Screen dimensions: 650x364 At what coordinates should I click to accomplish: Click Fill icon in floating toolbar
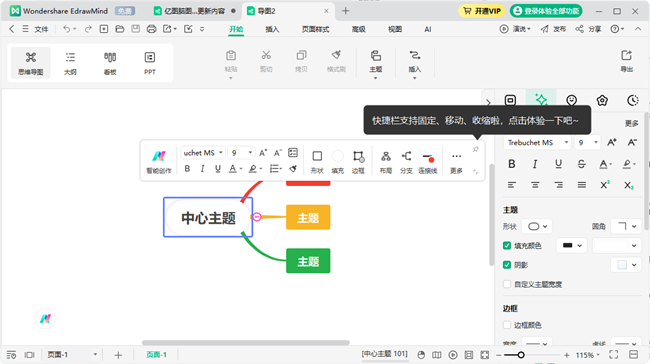point(337,161)
